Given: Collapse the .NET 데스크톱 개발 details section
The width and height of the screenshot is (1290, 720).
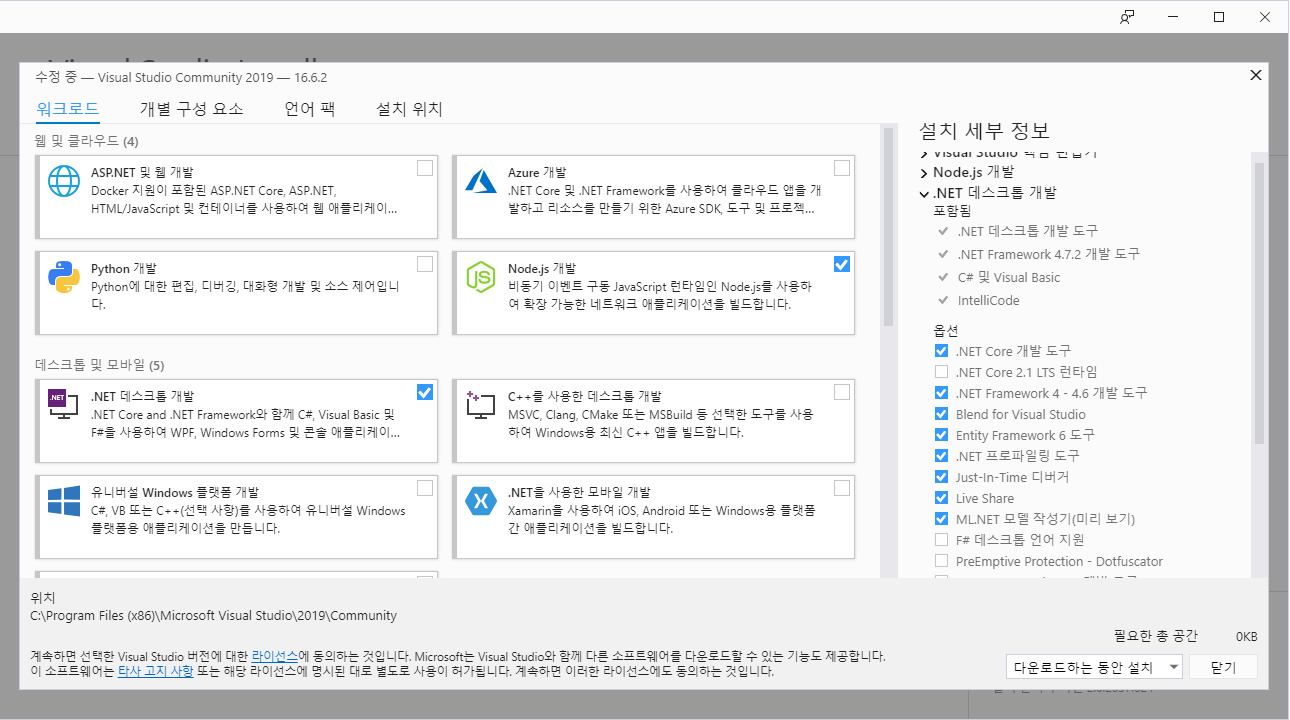Looking at the screenshot, I should (x=925, y=193).
